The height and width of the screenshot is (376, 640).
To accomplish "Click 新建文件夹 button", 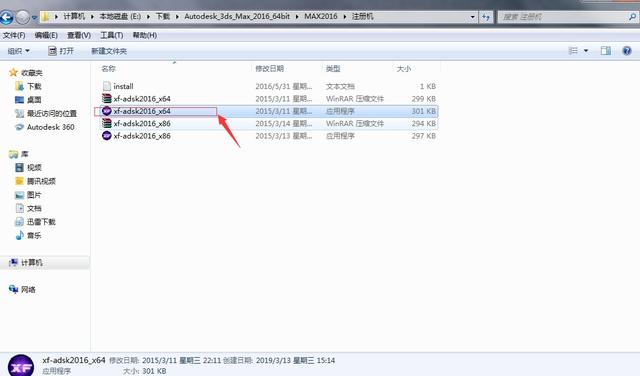I will pos(109,51).
